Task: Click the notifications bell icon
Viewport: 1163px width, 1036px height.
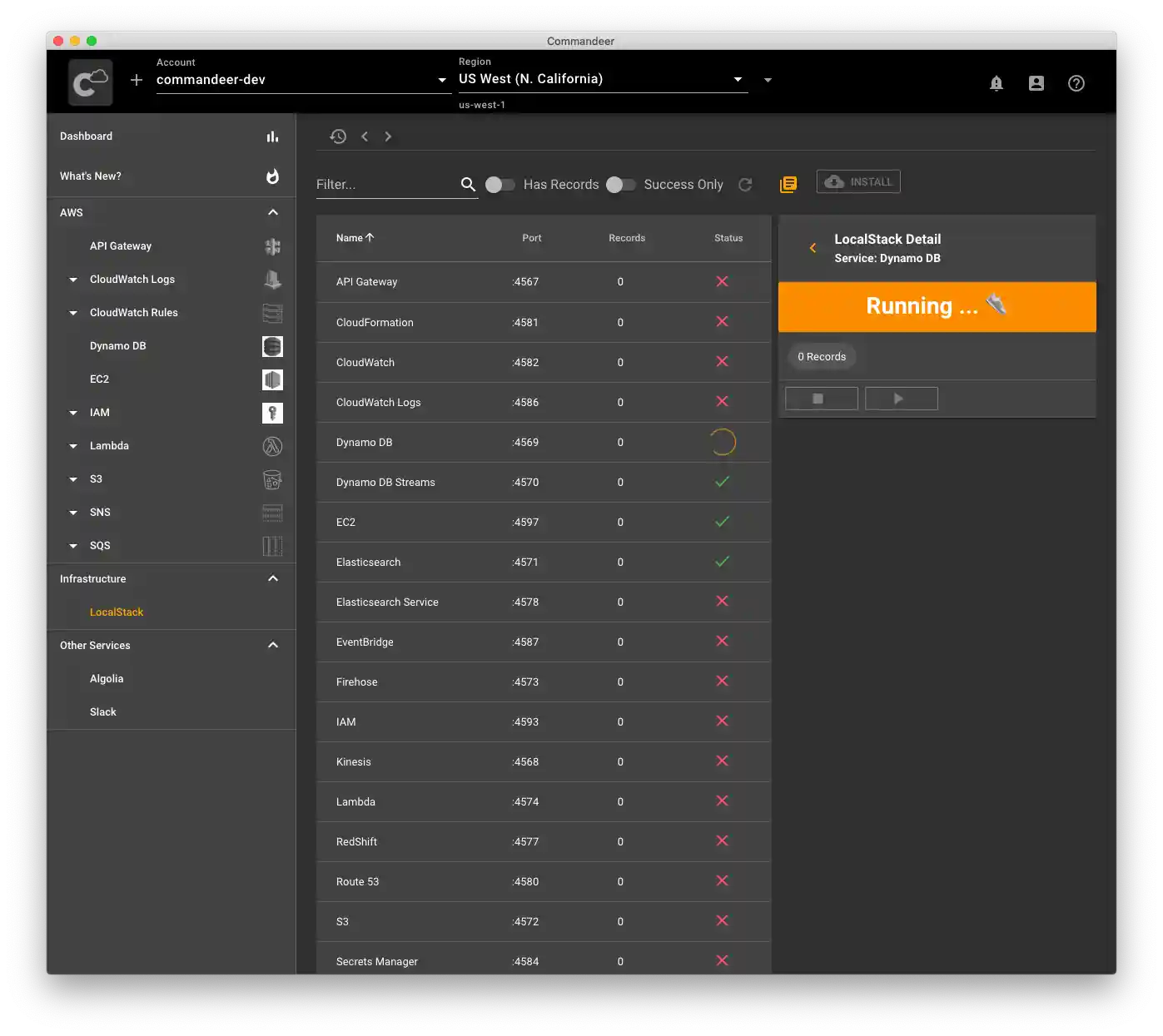Action: pos(996,83)
